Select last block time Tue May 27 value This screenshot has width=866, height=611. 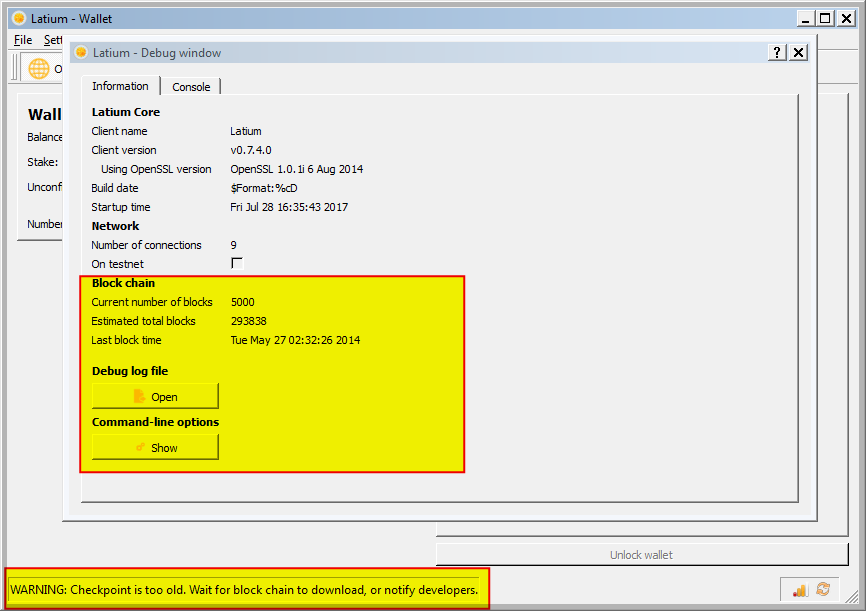click(x=295, y=340)
